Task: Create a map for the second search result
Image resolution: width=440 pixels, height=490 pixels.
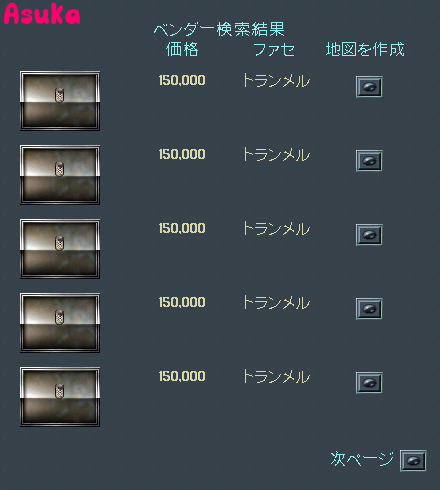Action: click(x=369, y=161)
